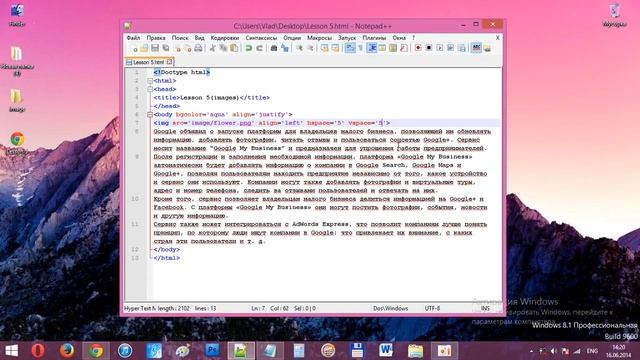
Task: Close the Lesson 5.html tab
Action: (x=169, y=62)
